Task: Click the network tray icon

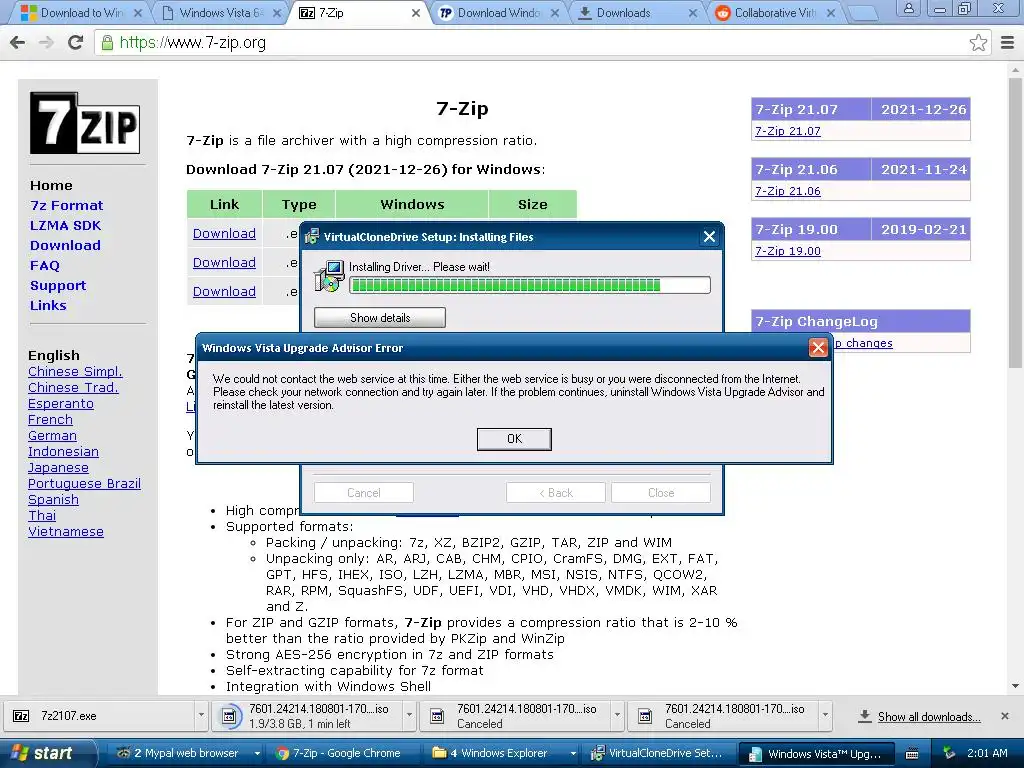Action: tap(949, 754)
